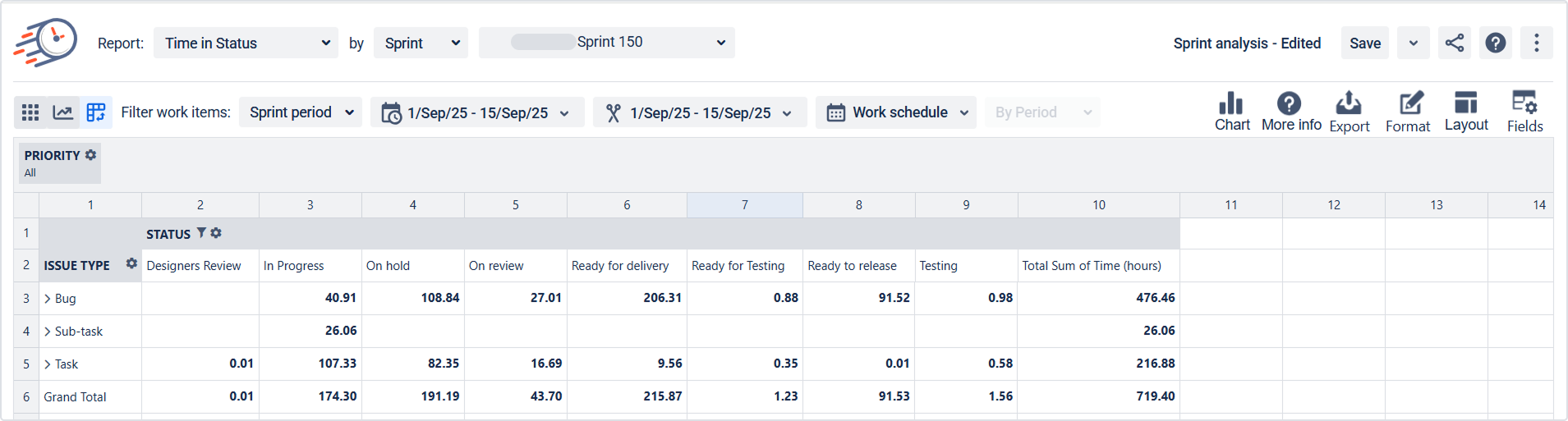This screenshot has height=421, width=1568.
Task: Click the Fields icon
Action: tap(1525, 112)
